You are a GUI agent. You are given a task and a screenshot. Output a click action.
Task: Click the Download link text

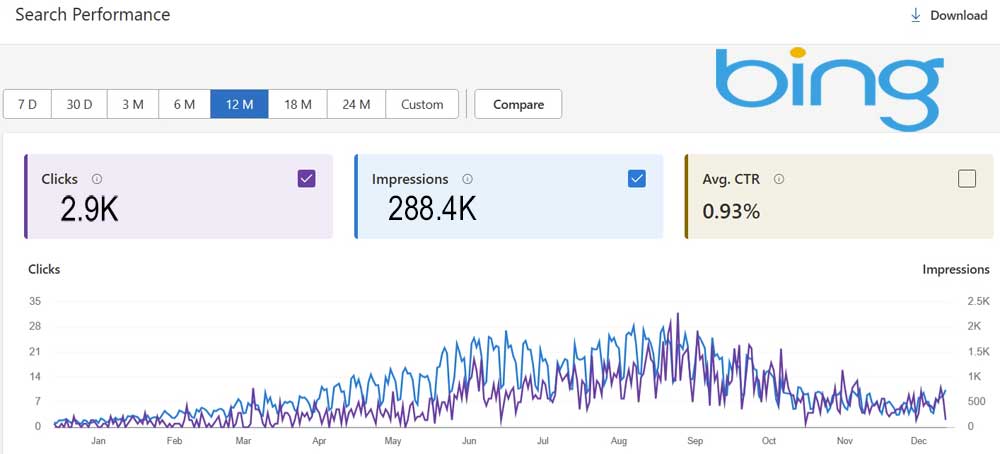(x=959, y=15)
